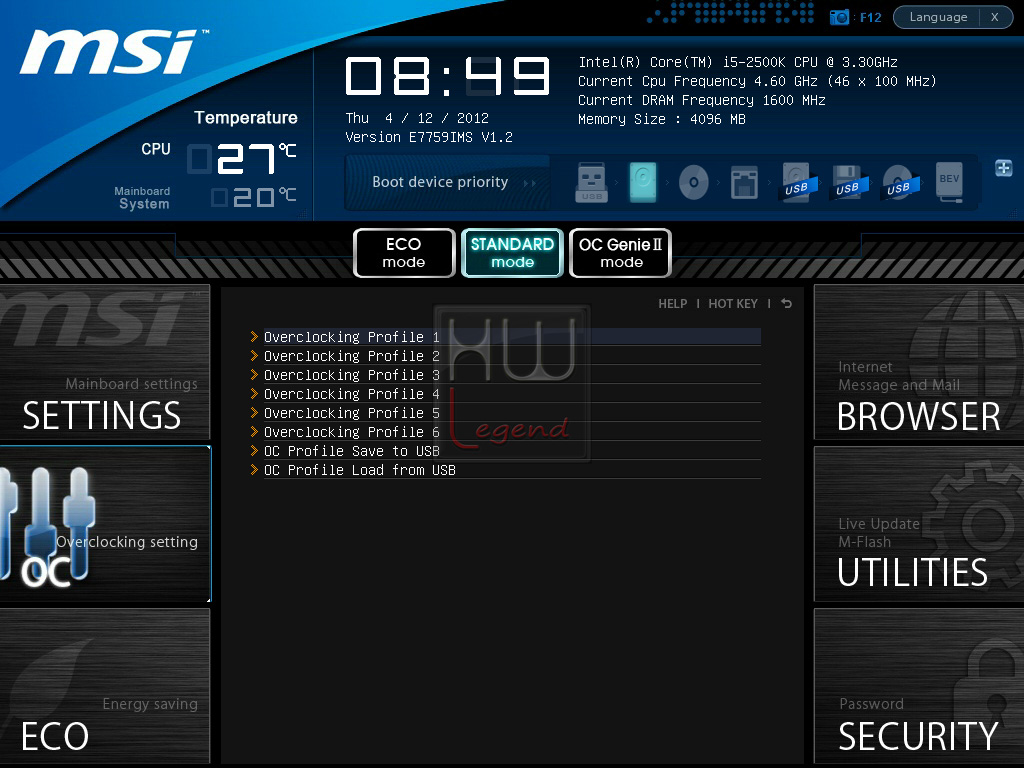The image size is (1024, 768).
Task: Open the BROWSER panel
Action: [x=919, y=362]
